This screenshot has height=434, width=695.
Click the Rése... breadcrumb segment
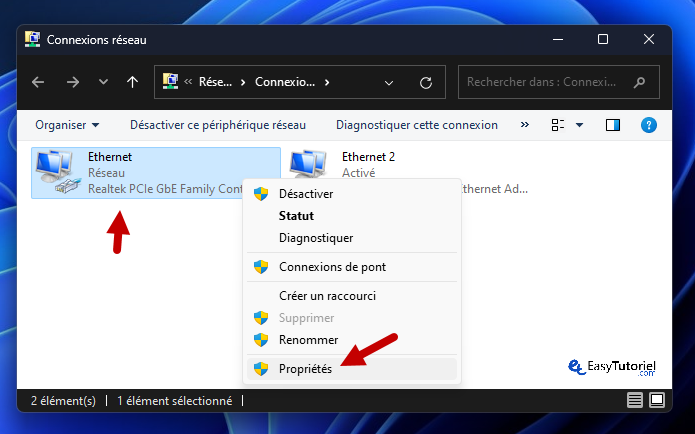click(x=215, y=82)
